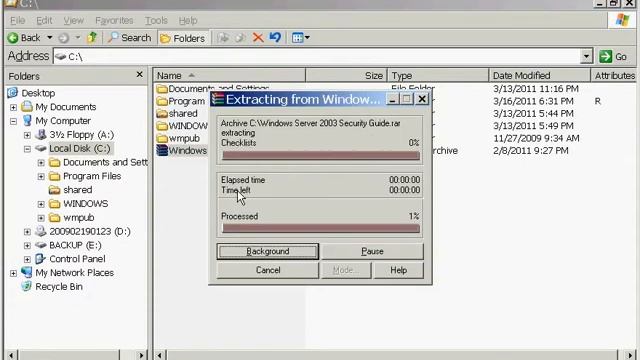The height and width of the screenshot is (360, 640).
Task: Expand My Documents tree node
Action: [x=13, y=107]
